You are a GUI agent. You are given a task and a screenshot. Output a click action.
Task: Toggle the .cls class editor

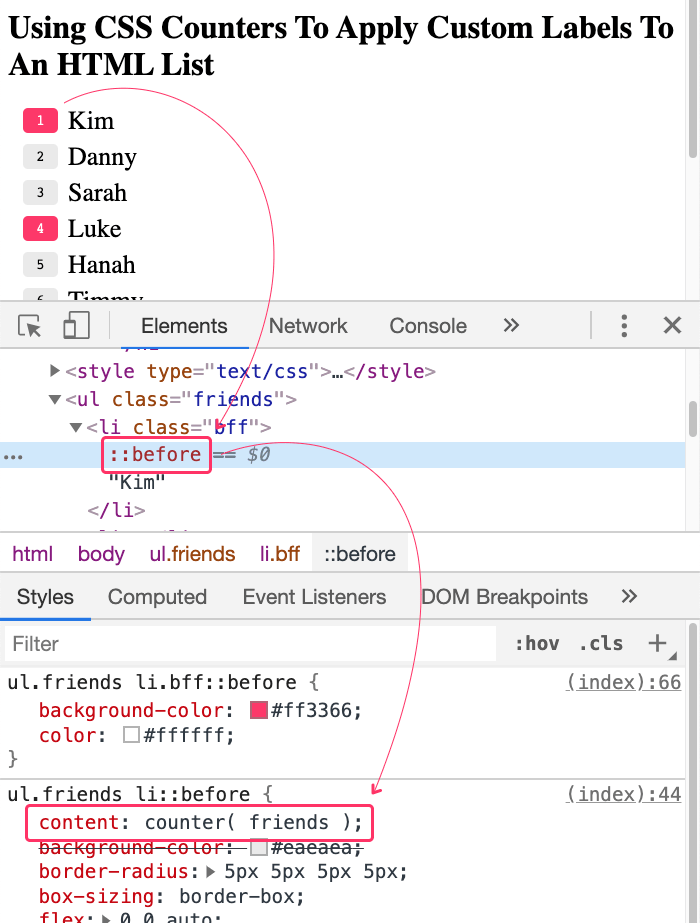pos(601,643)
